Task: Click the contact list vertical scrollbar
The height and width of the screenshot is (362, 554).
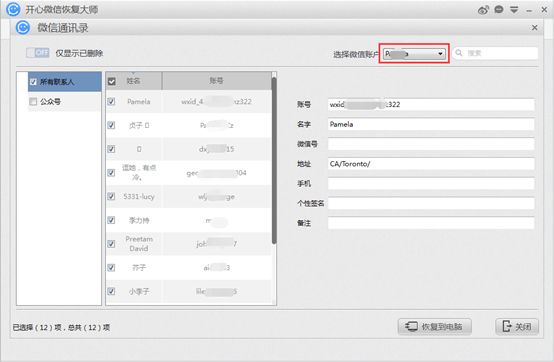Action: pos(274,188)
